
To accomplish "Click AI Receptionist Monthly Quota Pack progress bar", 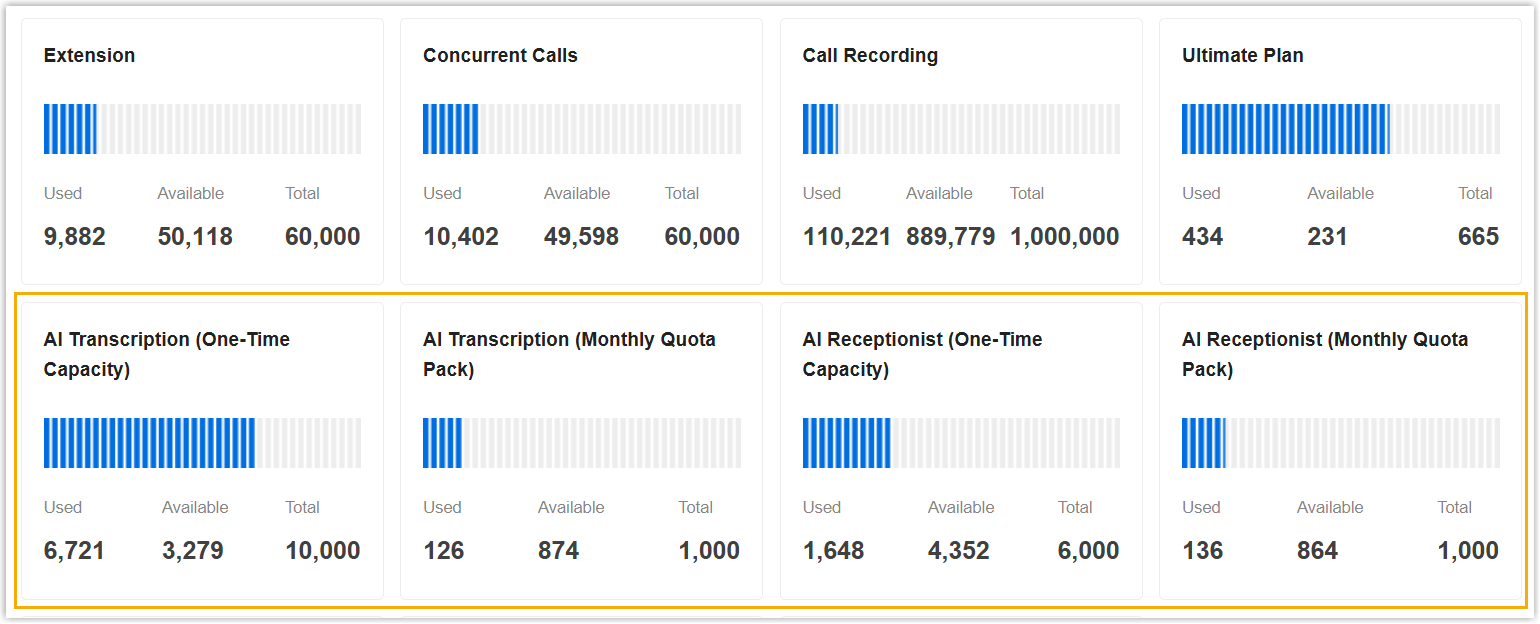I will tap(1340, 443).
